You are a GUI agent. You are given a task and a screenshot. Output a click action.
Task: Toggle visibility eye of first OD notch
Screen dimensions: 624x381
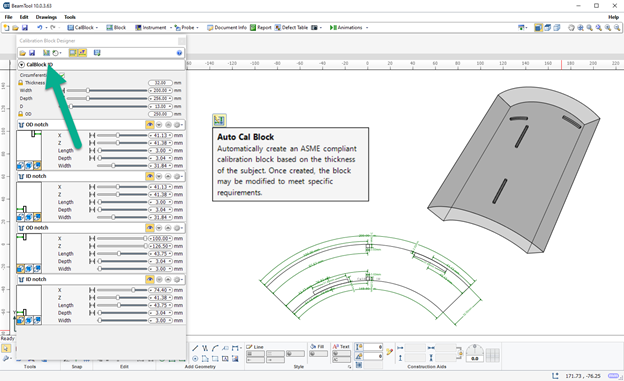point(150,125)
